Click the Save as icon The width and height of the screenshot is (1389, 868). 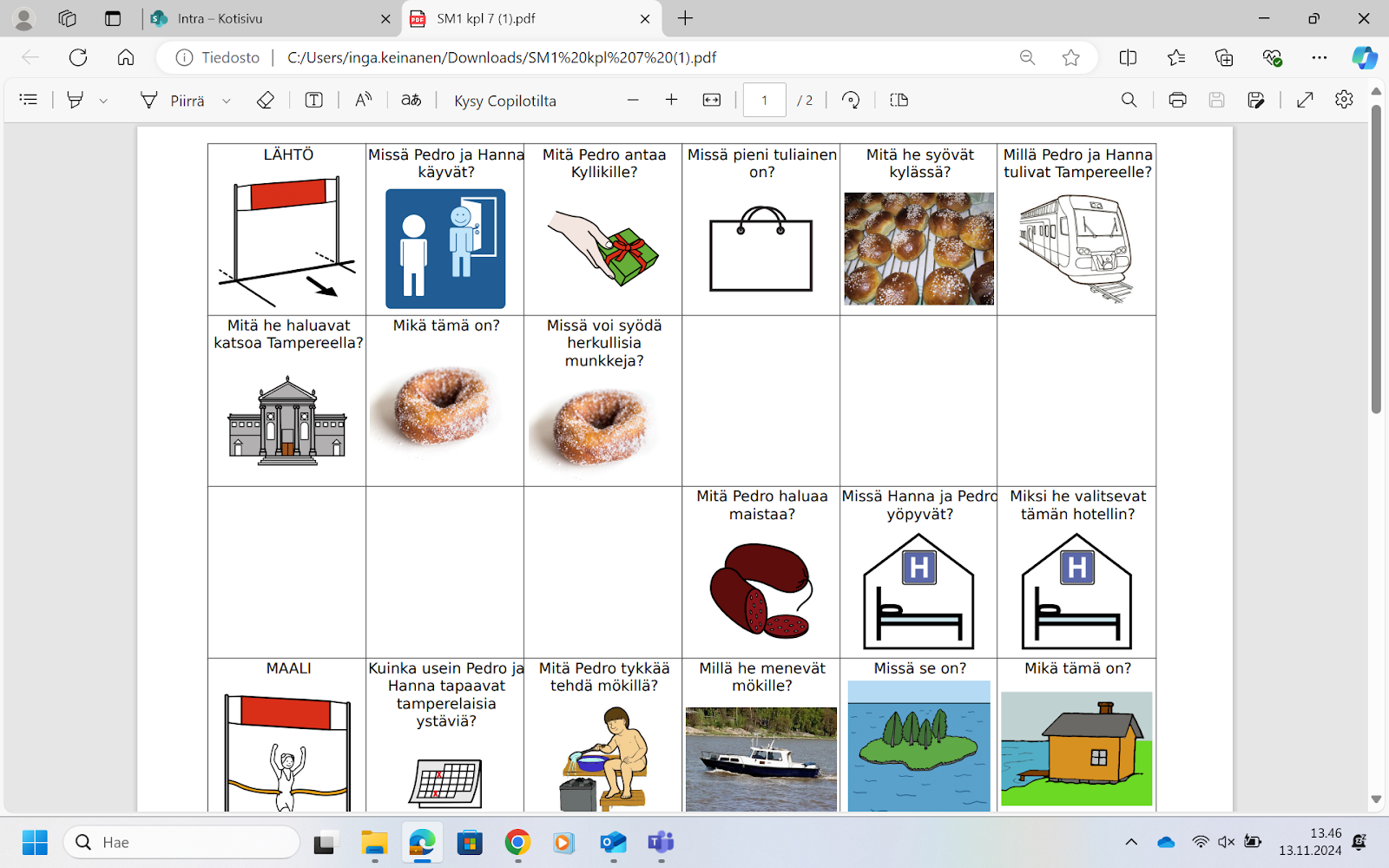[1255, 100]
